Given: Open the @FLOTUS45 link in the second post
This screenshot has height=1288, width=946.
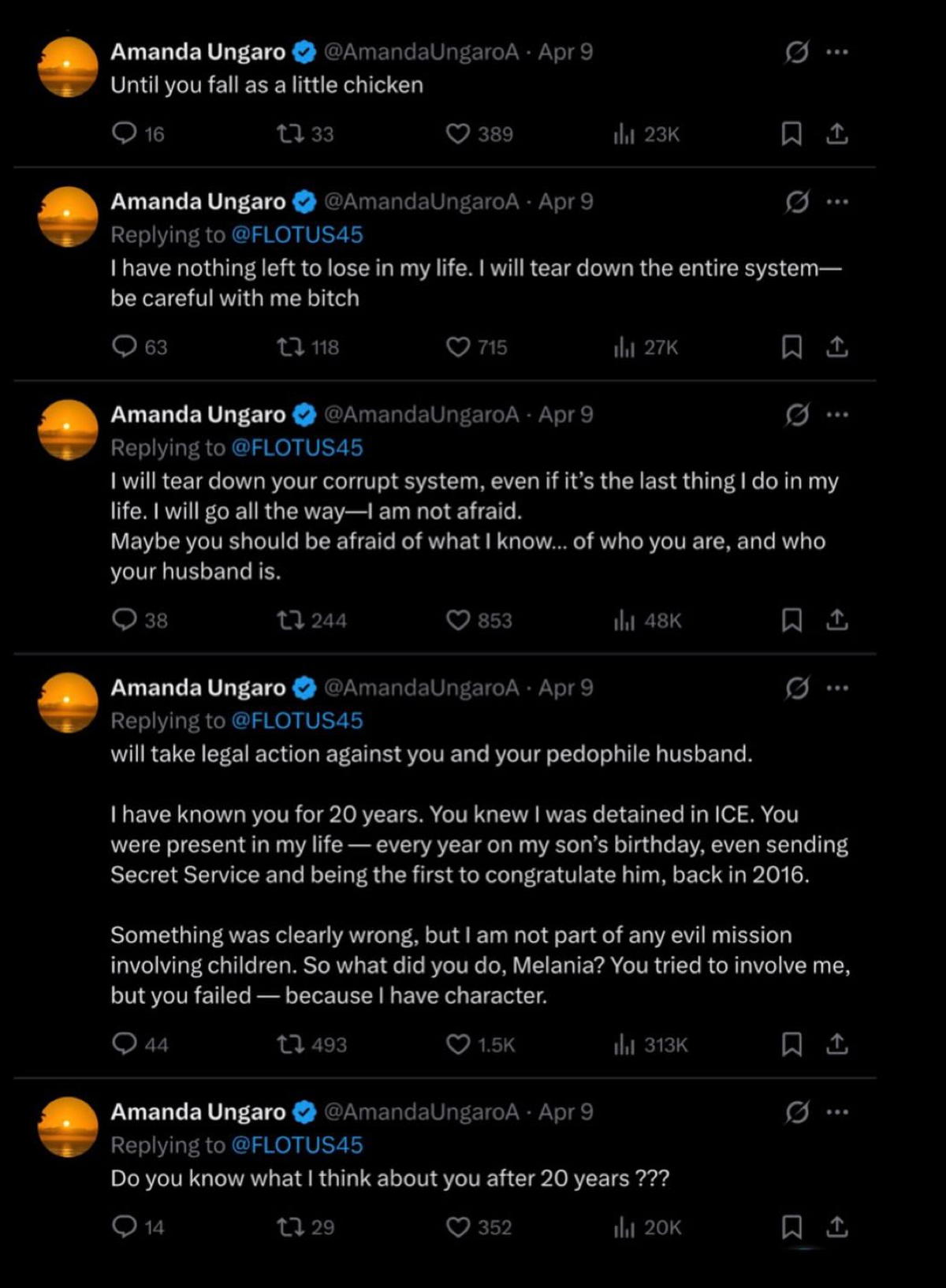Looking at the screenshot, I should [x=296, y=235].
